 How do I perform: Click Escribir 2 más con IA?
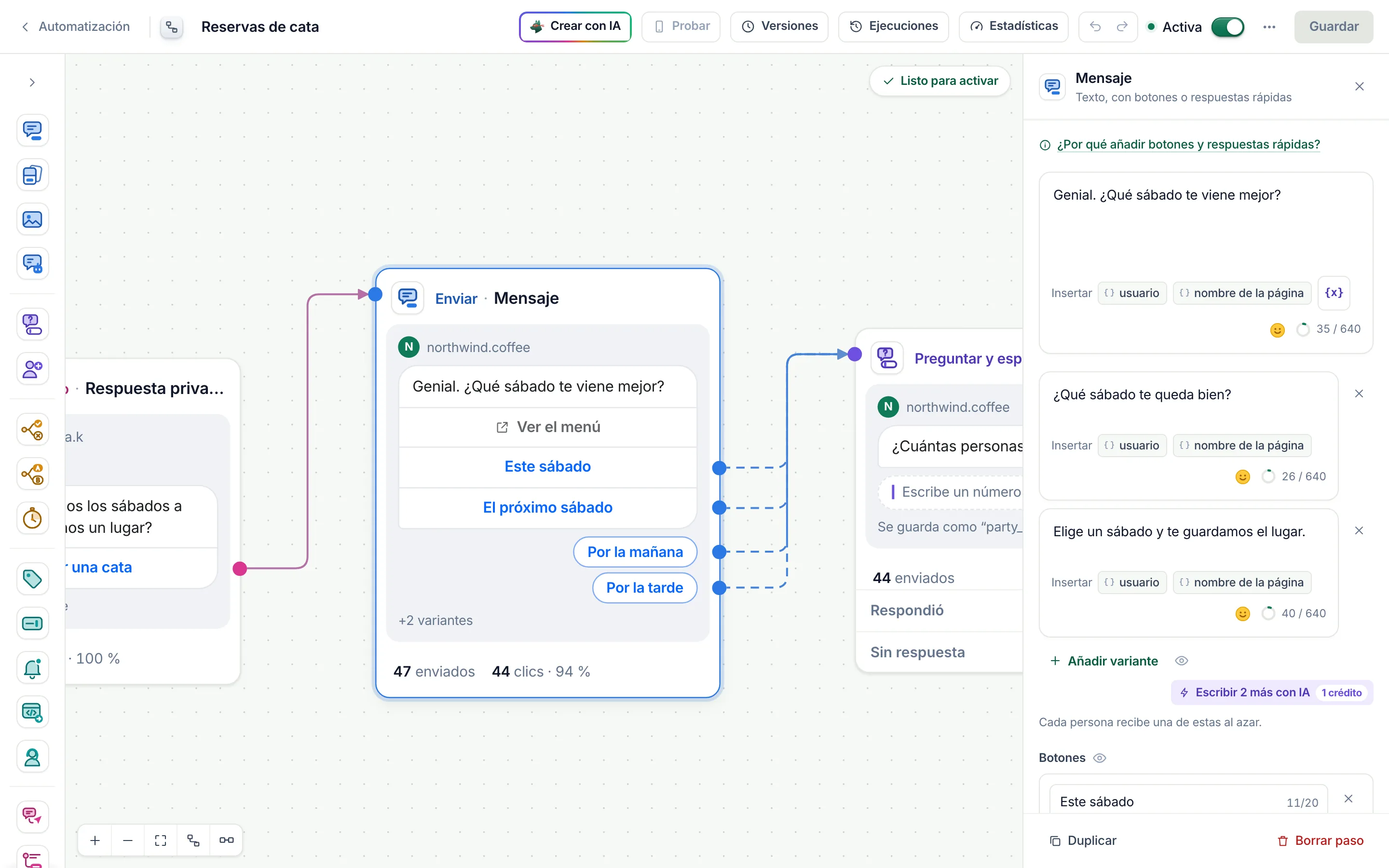pos(1271,692)
